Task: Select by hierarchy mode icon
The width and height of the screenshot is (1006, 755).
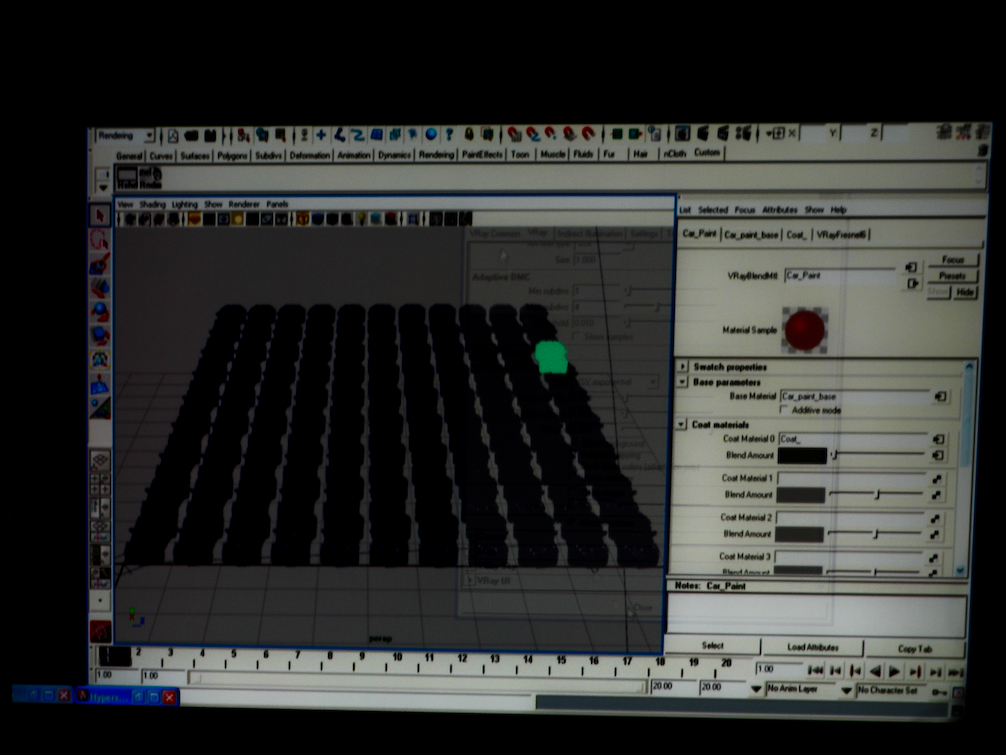Action: click(243, 135)
